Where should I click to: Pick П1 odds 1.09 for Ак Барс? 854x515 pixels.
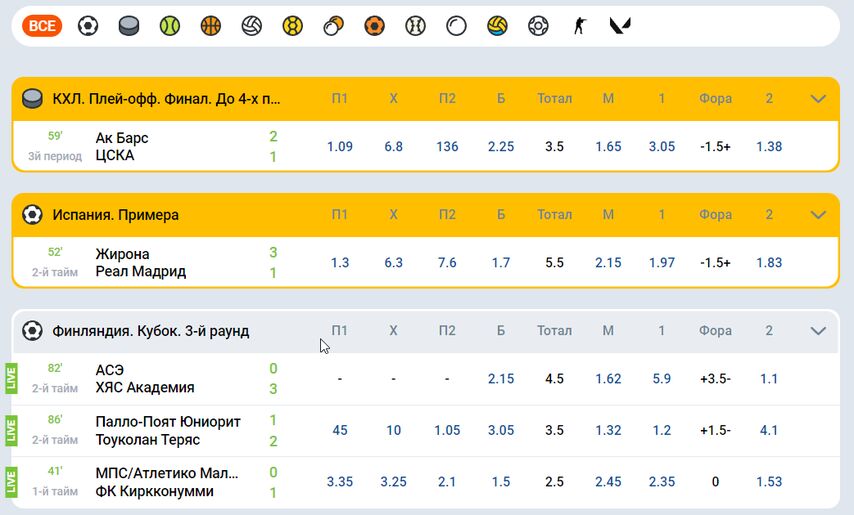coord(340,147)
